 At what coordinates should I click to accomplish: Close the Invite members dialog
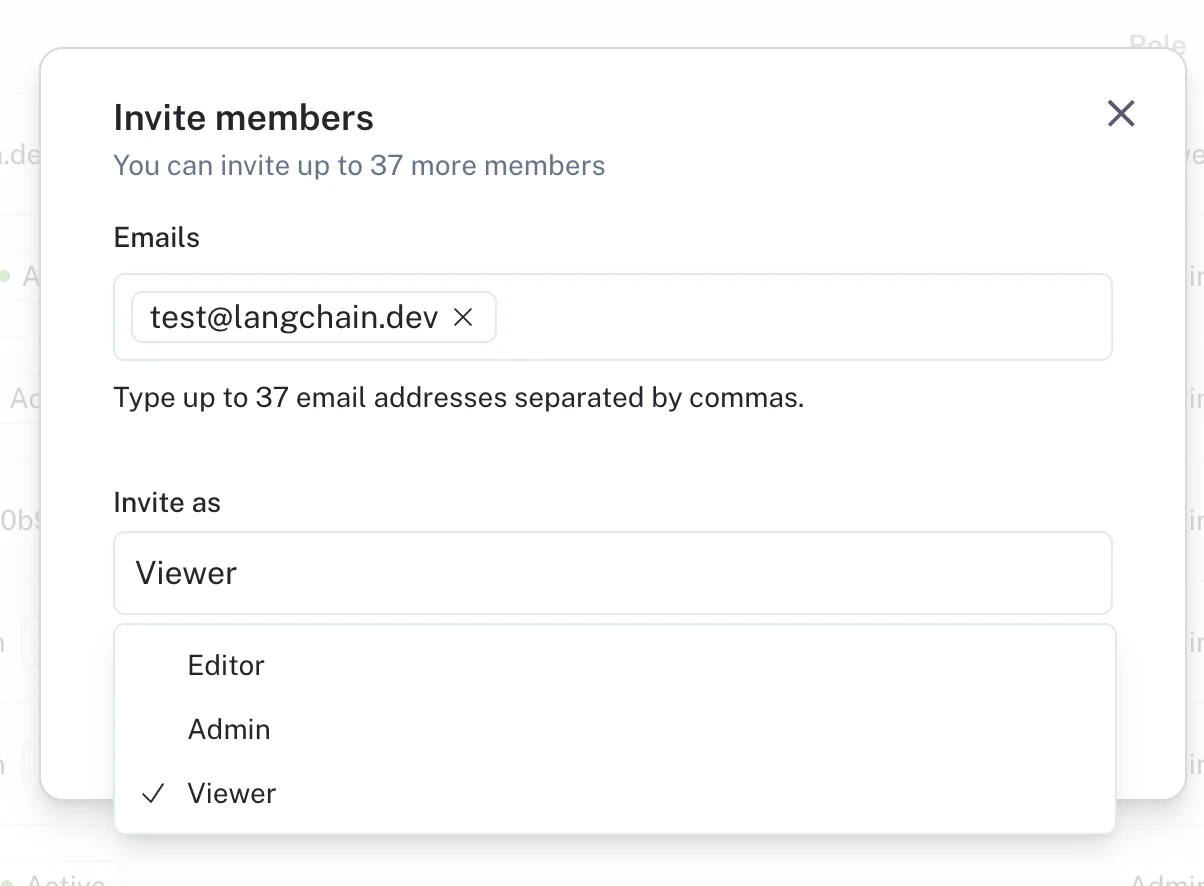coord(1121,114)
